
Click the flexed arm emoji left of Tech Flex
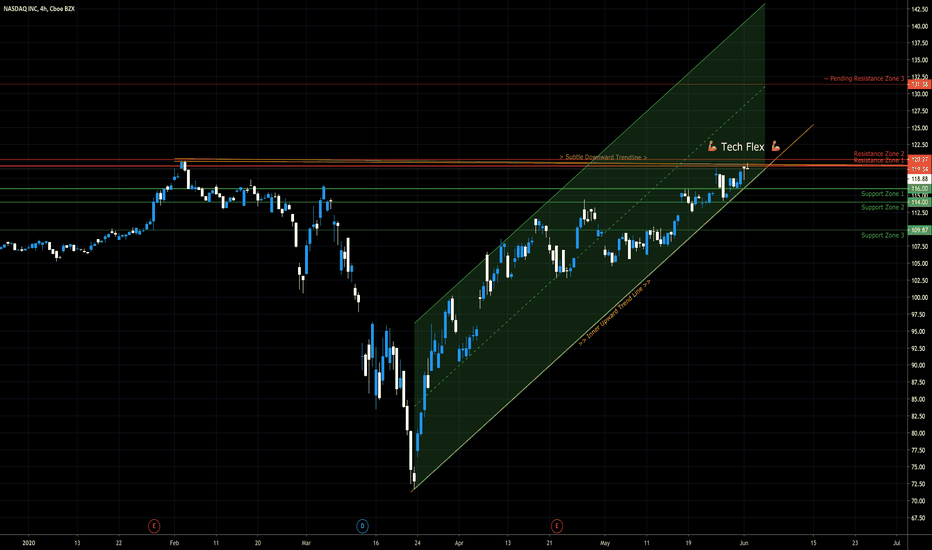click(x=712, y=146)
